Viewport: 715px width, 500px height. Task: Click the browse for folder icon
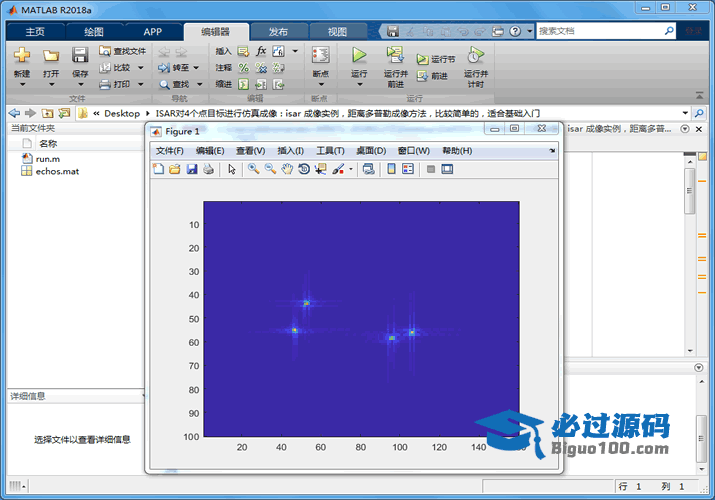64,113
